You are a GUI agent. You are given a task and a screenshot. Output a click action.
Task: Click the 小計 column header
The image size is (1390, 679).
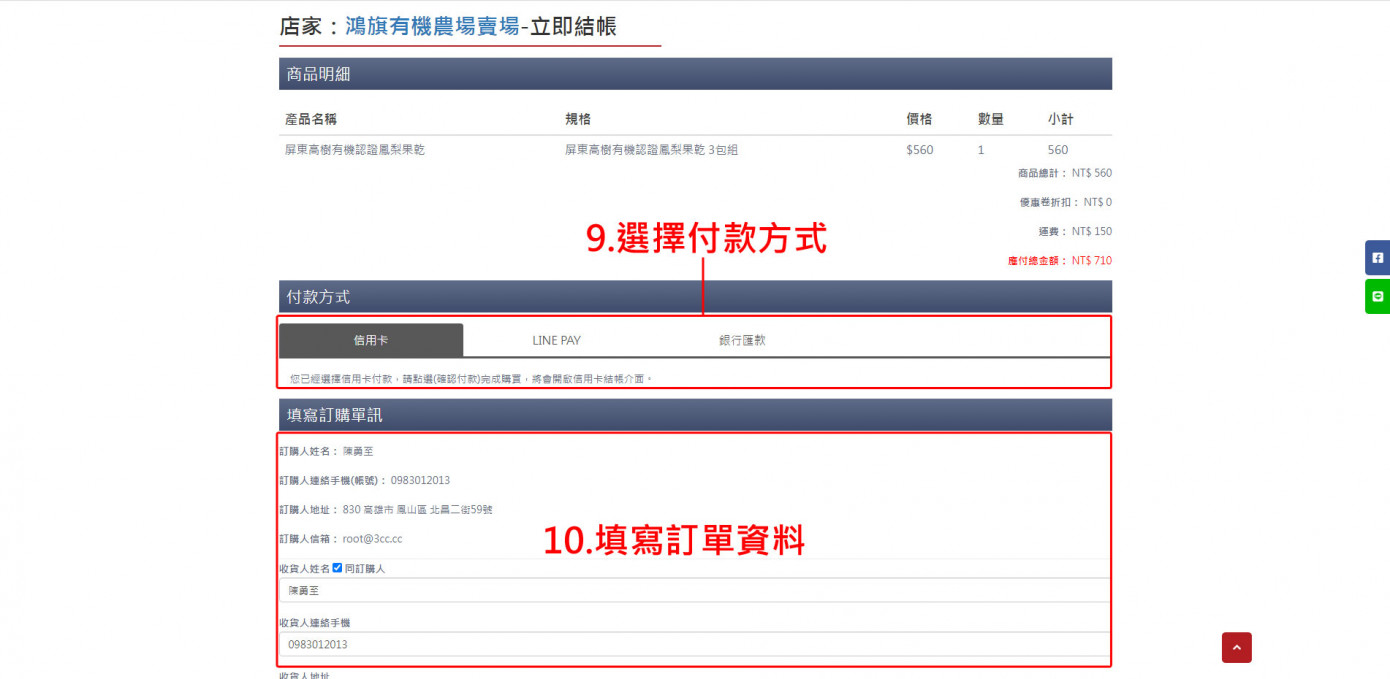1060,119
